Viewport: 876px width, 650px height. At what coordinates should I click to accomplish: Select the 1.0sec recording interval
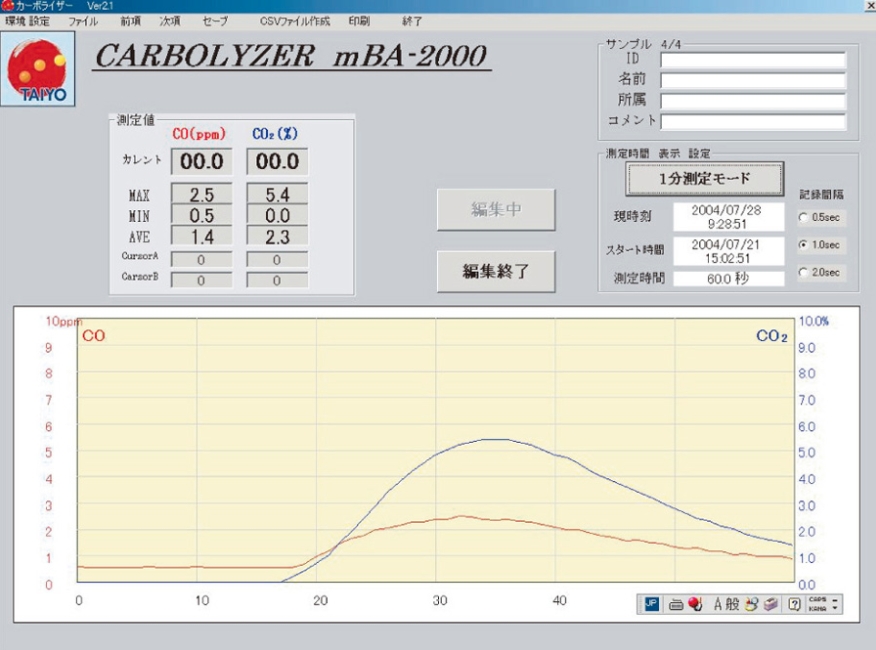[x=804, y=245]
